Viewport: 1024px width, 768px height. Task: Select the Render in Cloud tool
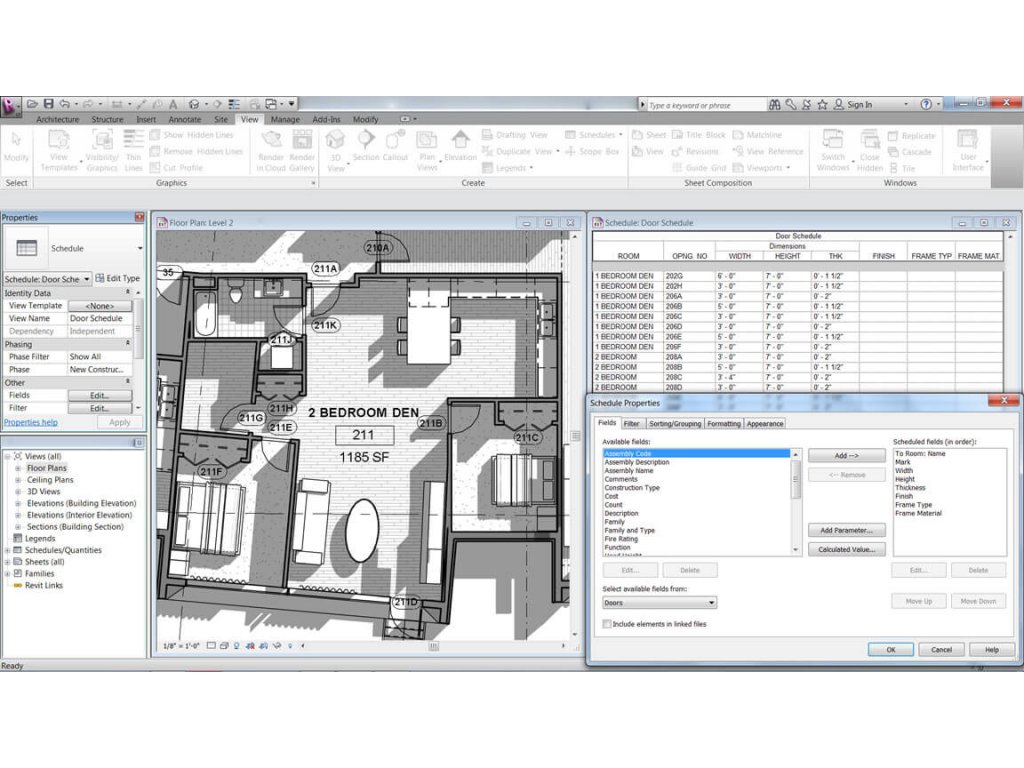(271, 150)
